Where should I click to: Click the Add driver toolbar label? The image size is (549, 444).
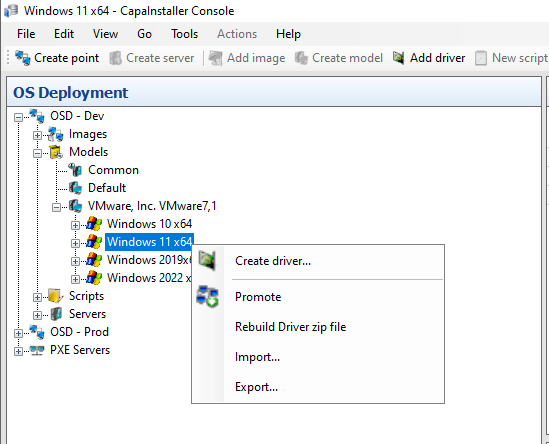[x=438, y=58]
